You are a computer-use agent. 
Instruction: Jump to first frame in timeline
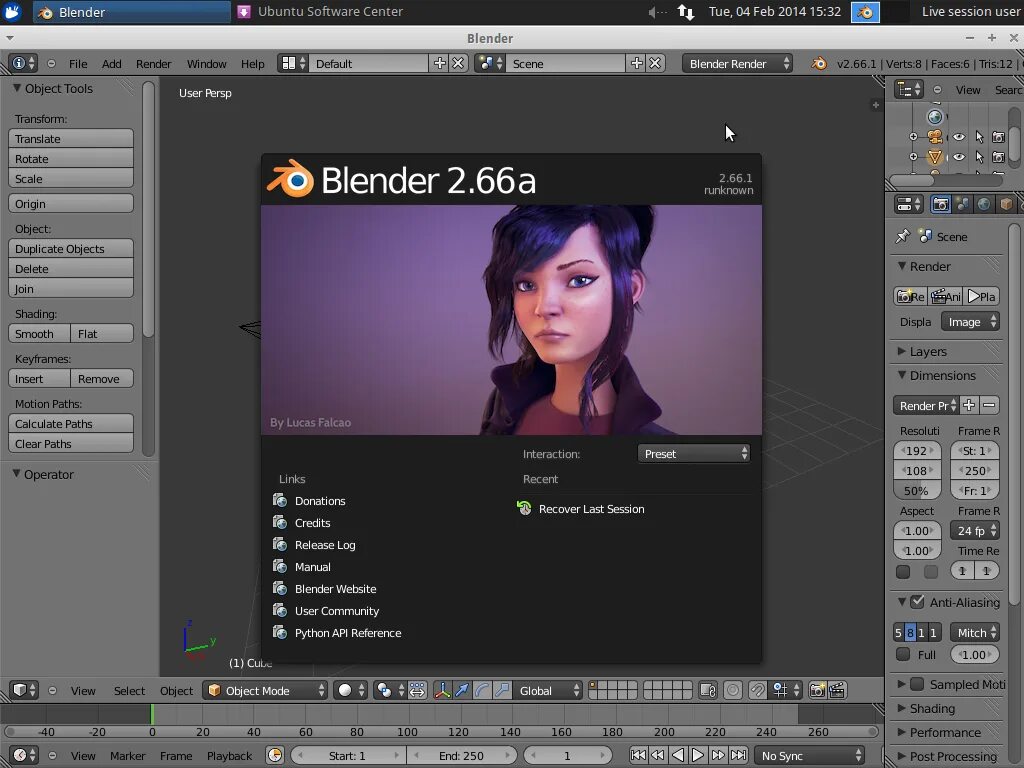(638, 756)
